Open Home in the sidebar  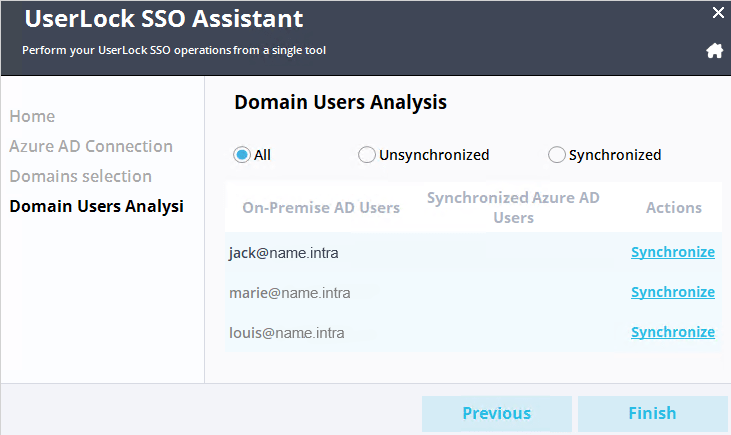pos(32,116)
